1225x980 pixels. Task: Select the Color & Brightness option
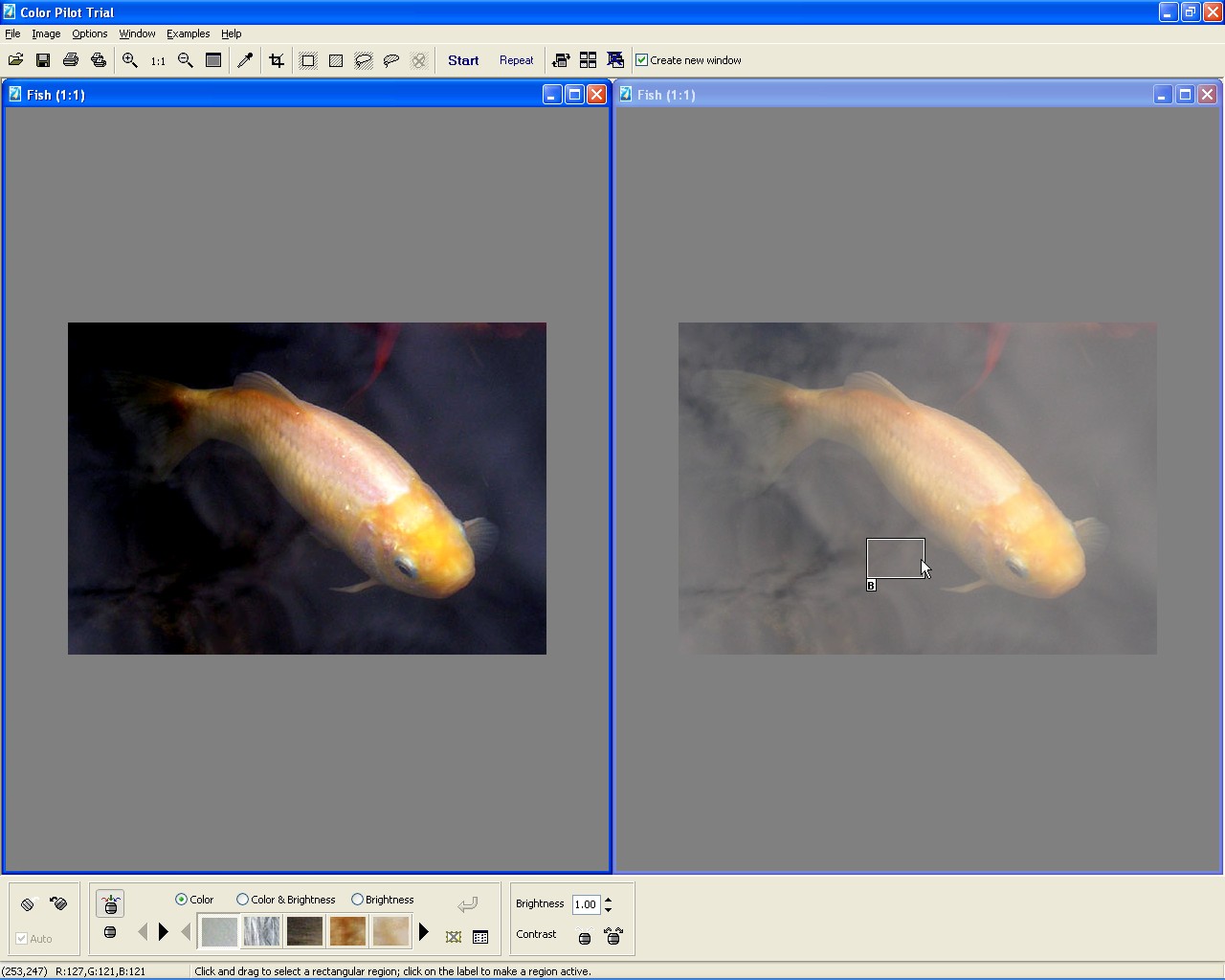242,900
